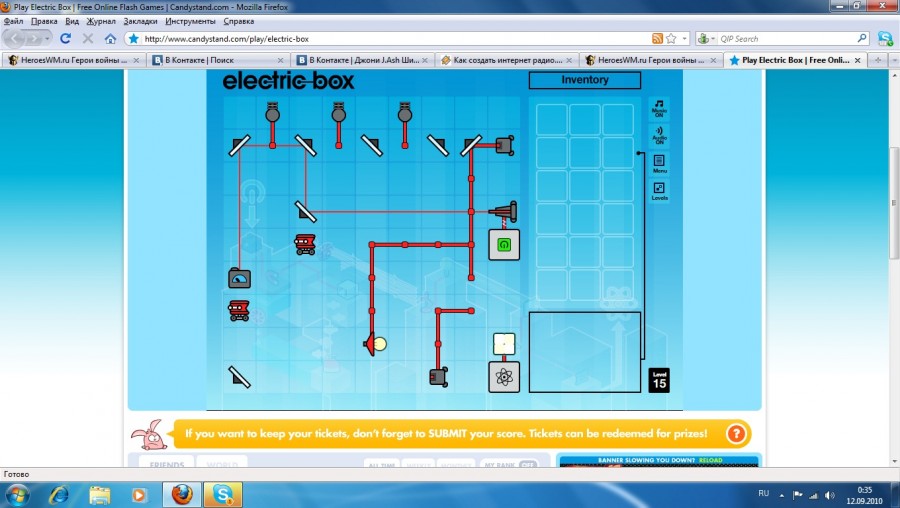Viewport: 900px width, 508px height.
Task: Select the red robot near the middle mirror
Action: point(305,244)
